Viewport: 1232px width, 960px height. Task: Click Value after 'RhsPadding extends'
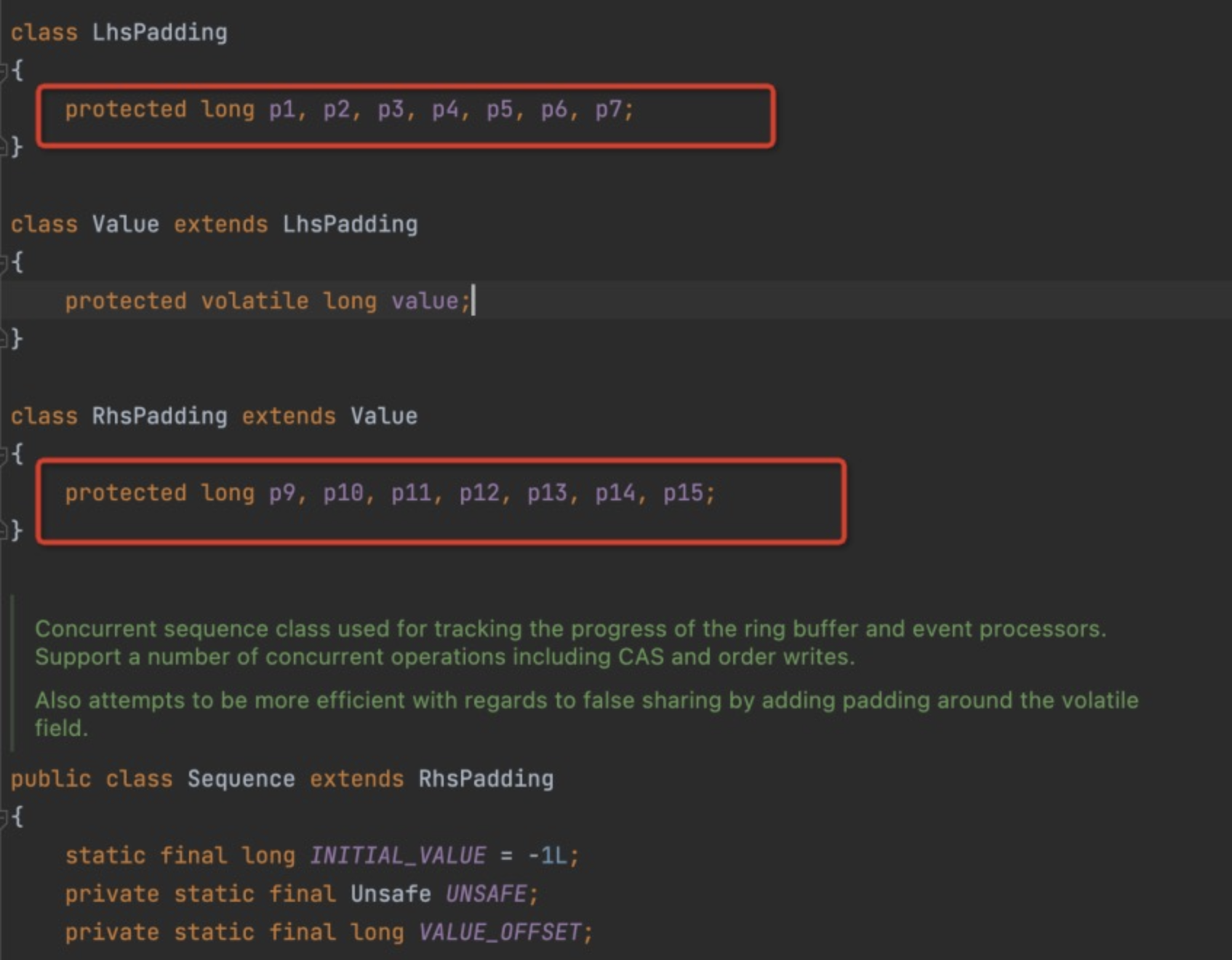(x=384, y=416)
